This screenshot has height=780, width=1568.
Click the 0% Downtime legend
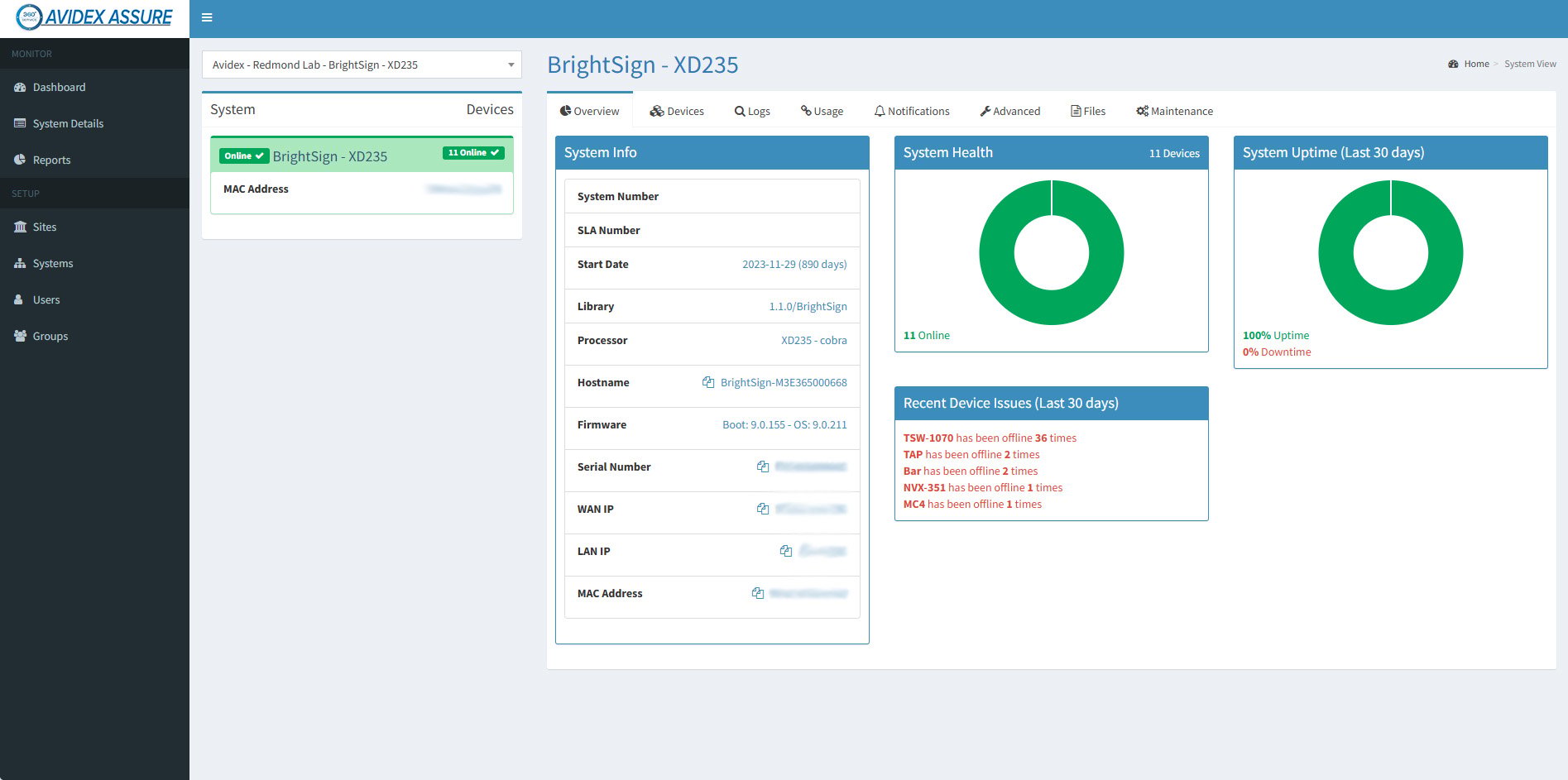pos(1277,352)
